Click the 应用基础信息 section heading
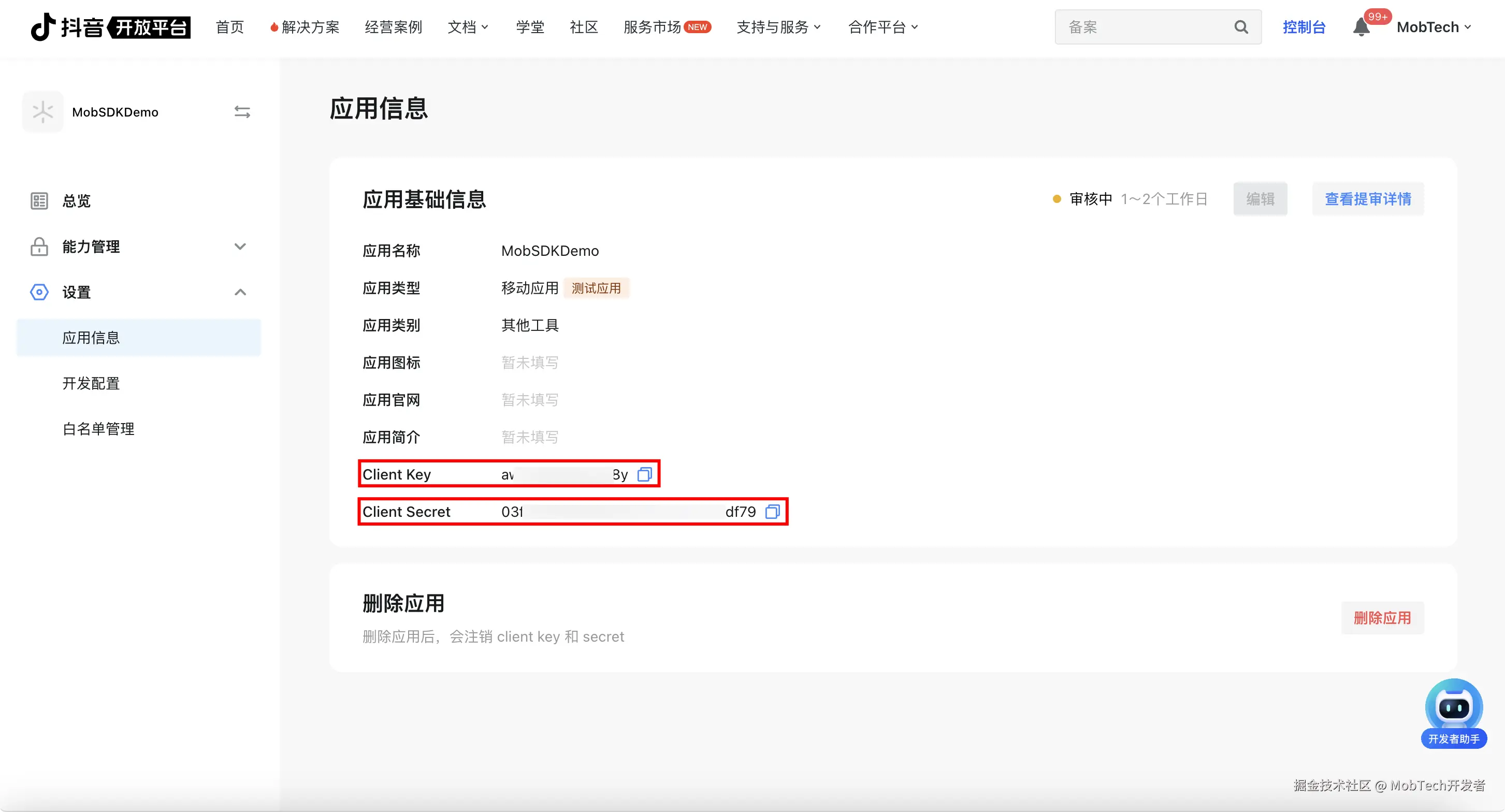Screen dimensions: 1505x812 (424, 199)
